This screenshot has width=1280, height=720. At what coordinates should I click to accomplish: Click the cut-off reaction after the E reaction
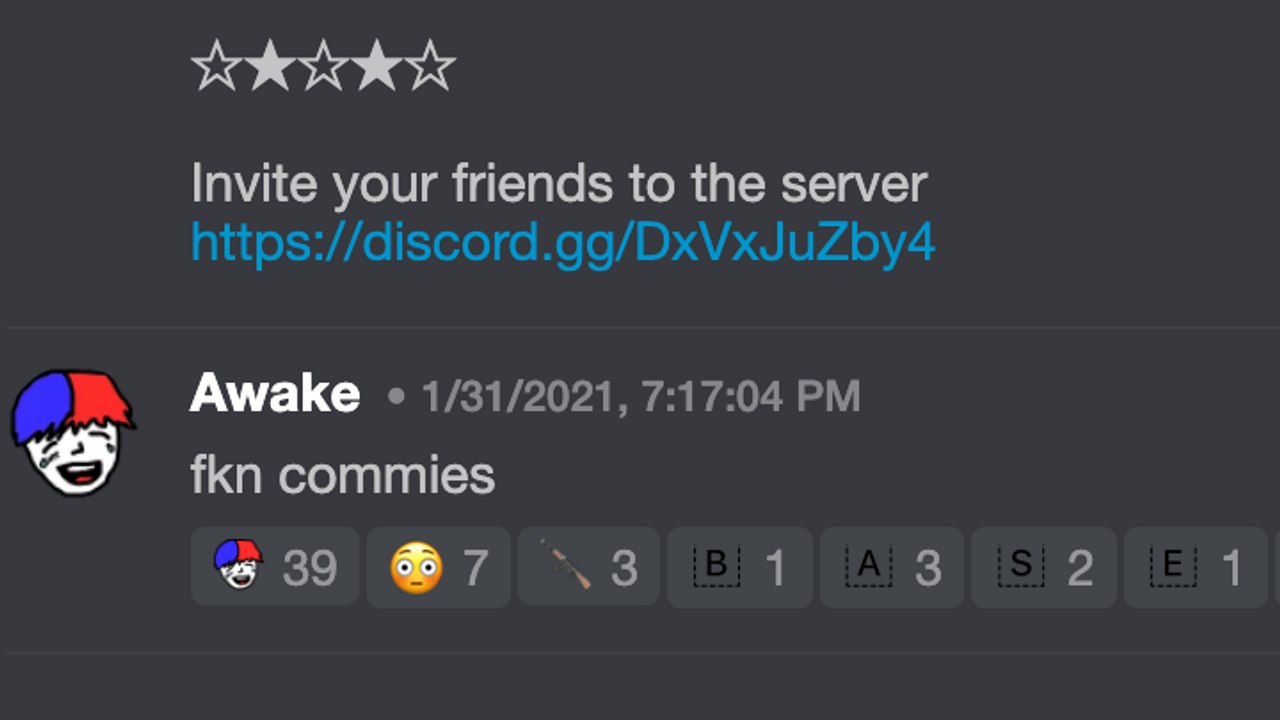[x=1277, y=567]
